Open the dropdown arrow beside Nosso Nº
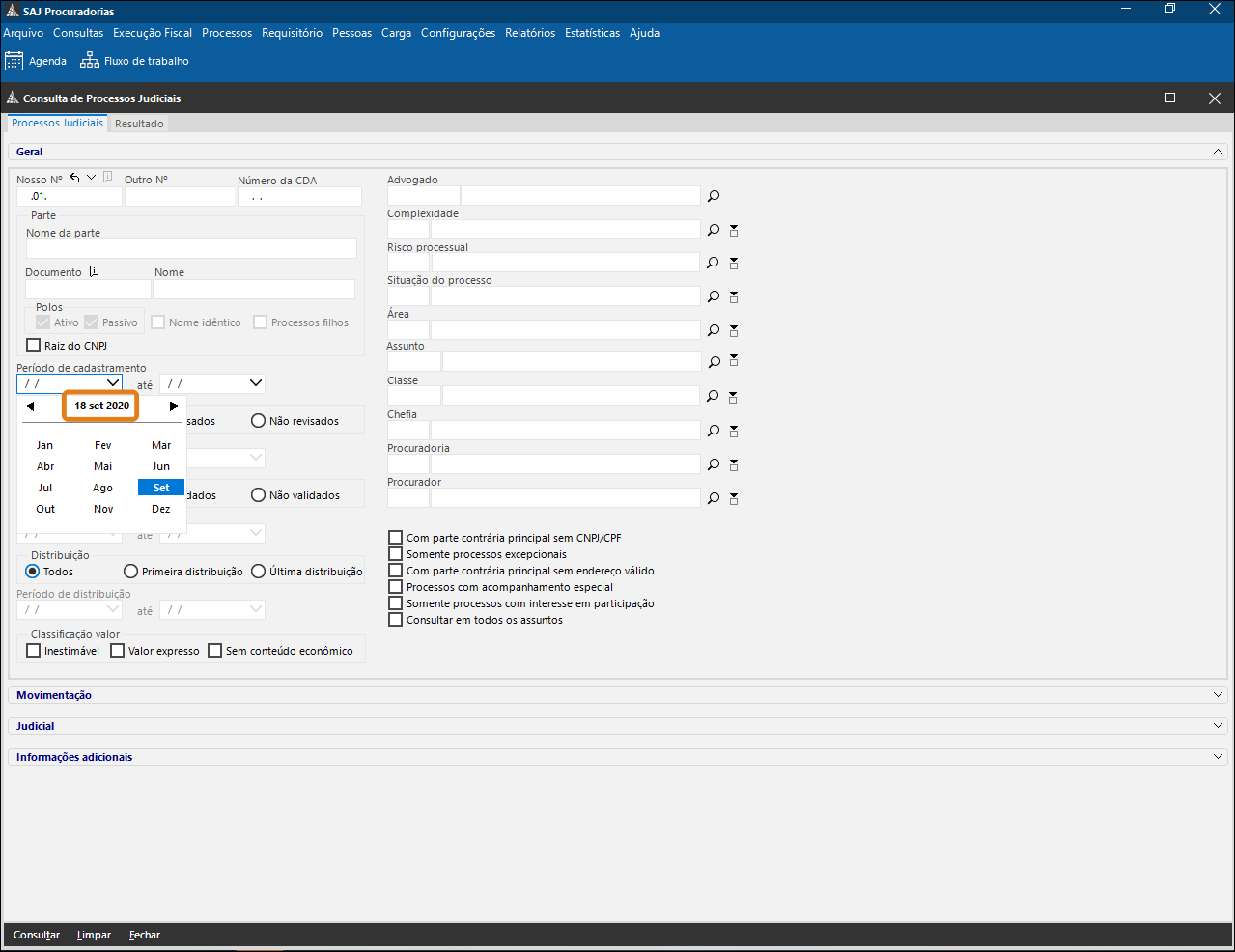The width and height of the screenshot is (1235, 952). point(91,178)
